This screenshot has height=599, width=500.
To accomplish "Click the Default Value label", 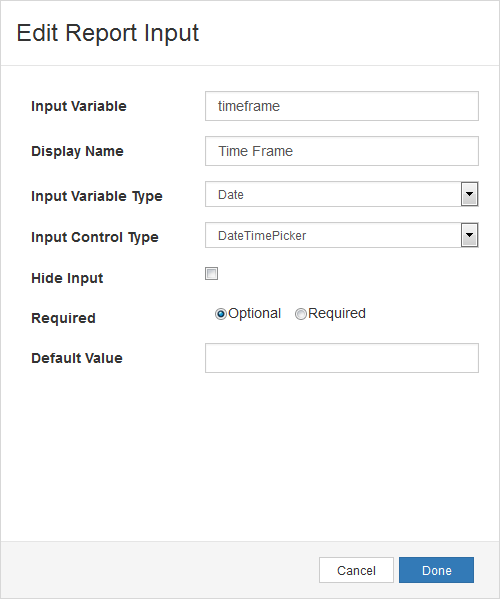I will point(77,358).
